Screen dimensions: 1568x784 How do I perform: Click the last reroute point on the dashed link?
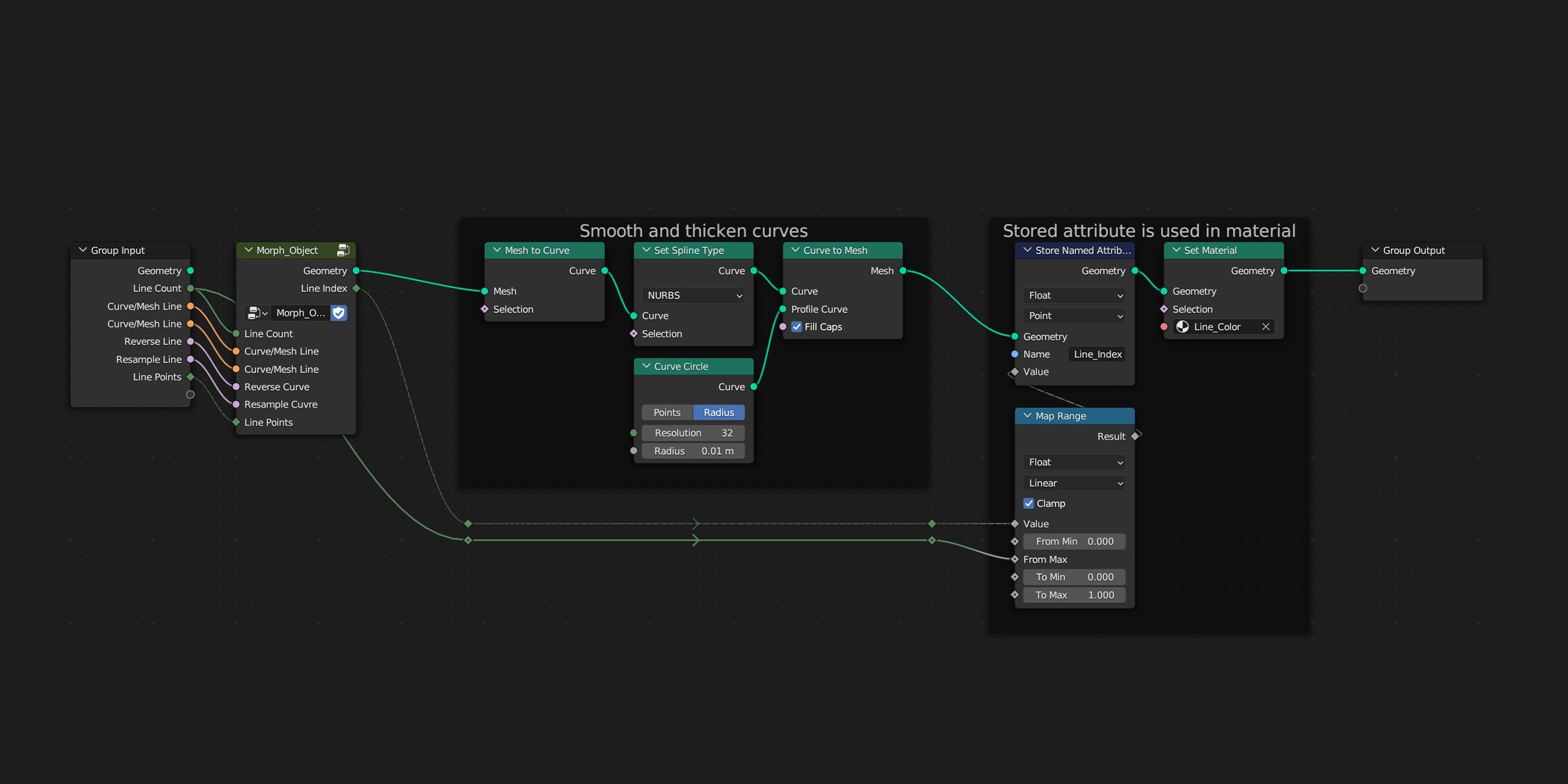932,524
